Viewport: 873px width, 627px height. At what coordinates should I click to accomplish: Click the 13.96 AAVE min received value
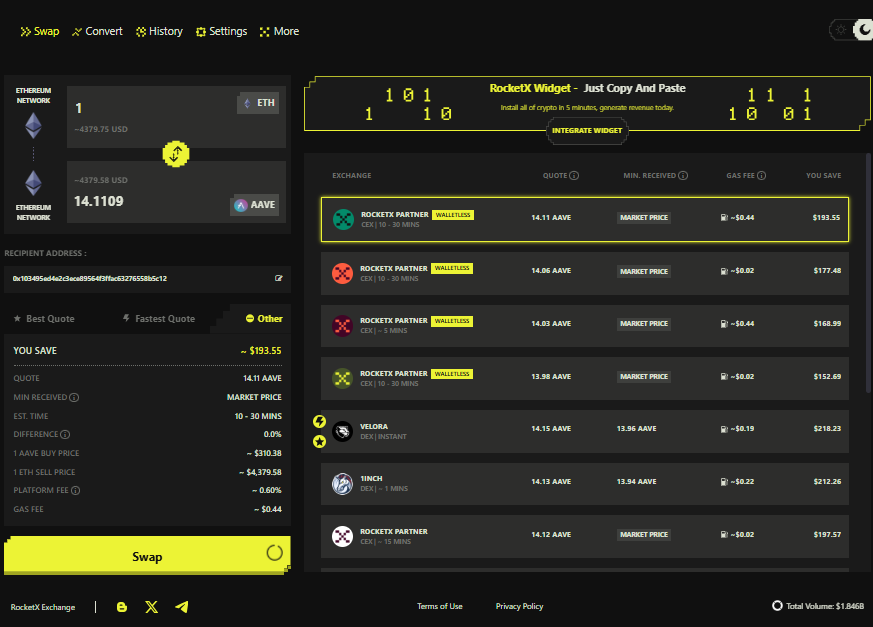[636, 429]
